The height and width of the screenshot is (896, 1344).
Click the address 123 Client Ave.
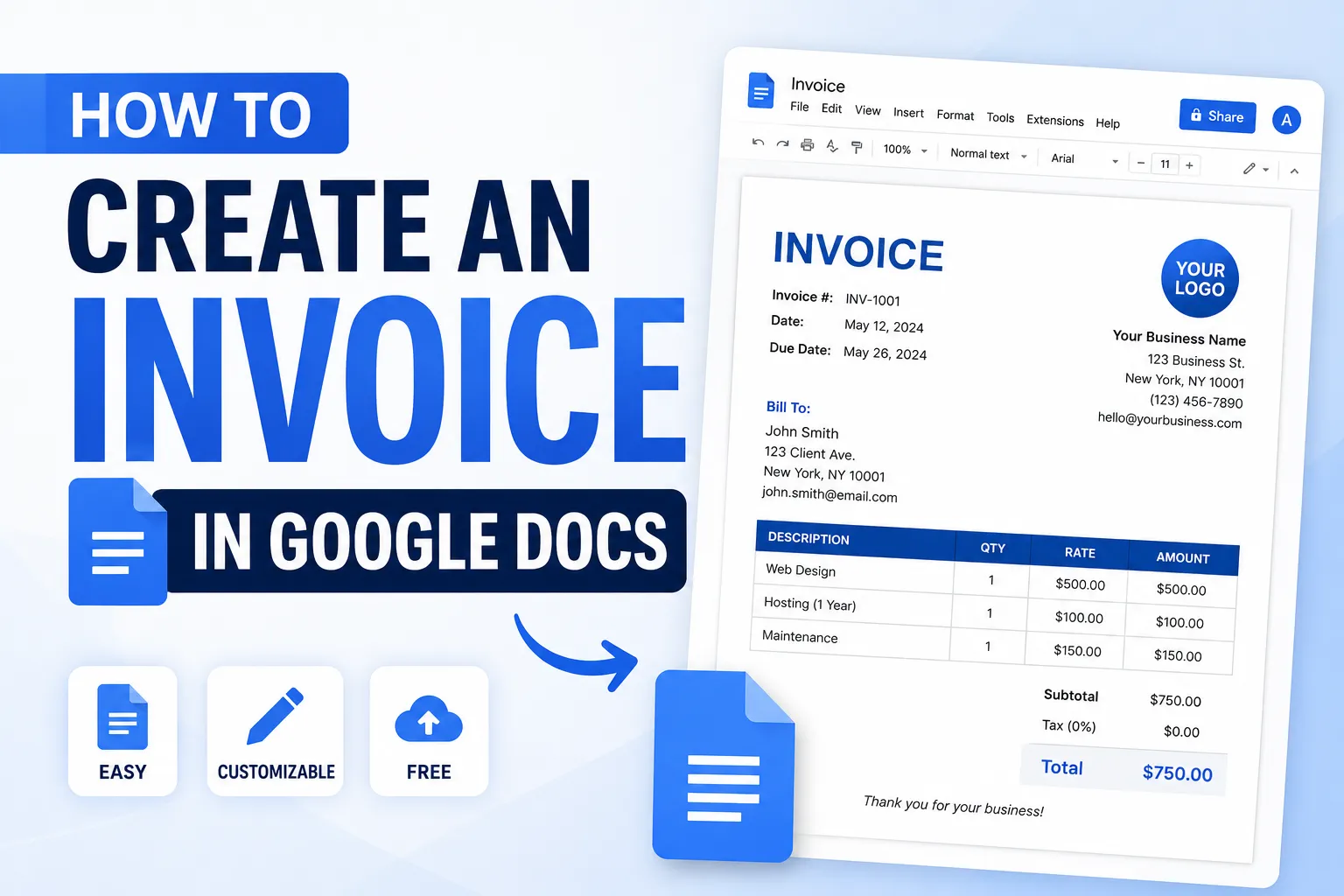(x=809, y=453)
